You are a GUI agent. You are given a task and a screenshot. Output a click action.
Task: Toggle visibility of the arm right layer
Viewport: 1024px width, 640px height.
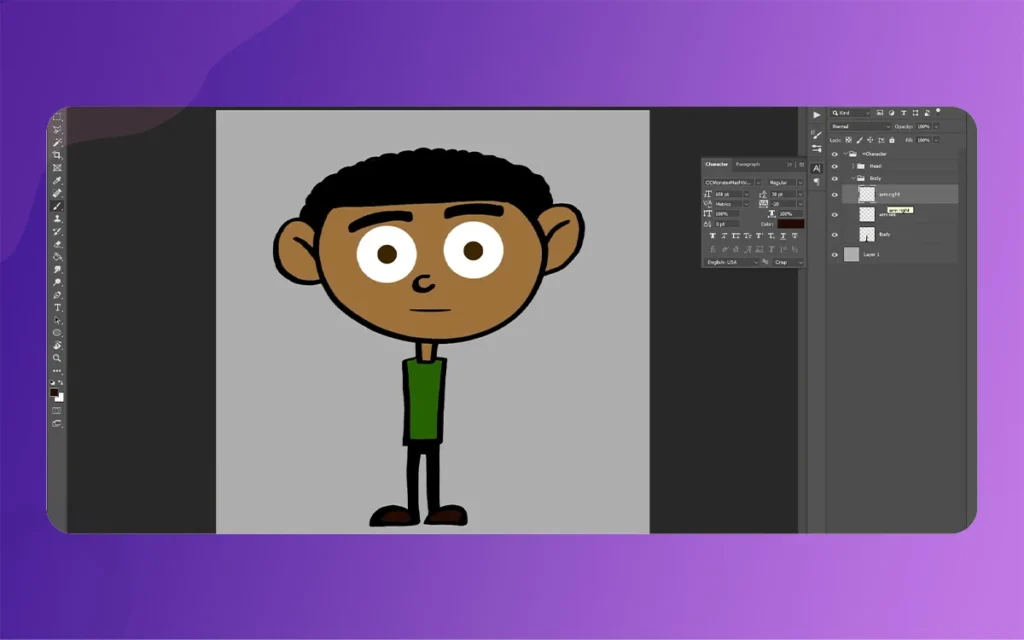pos(834,194)
